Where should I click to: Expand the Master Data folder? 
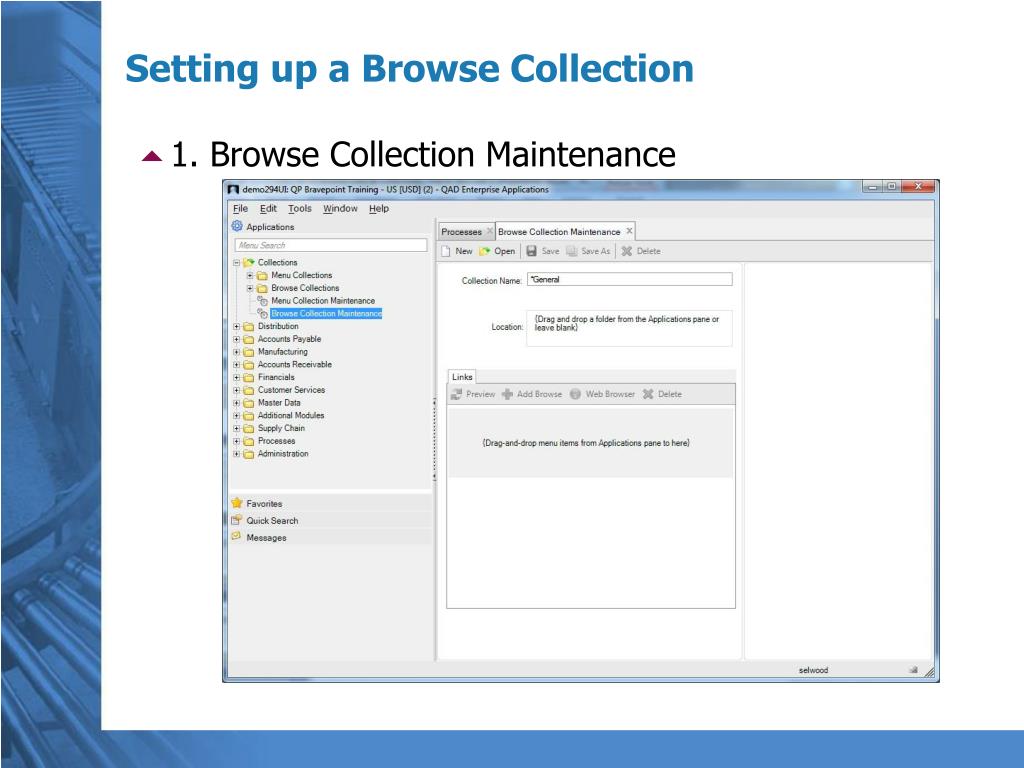236,403
